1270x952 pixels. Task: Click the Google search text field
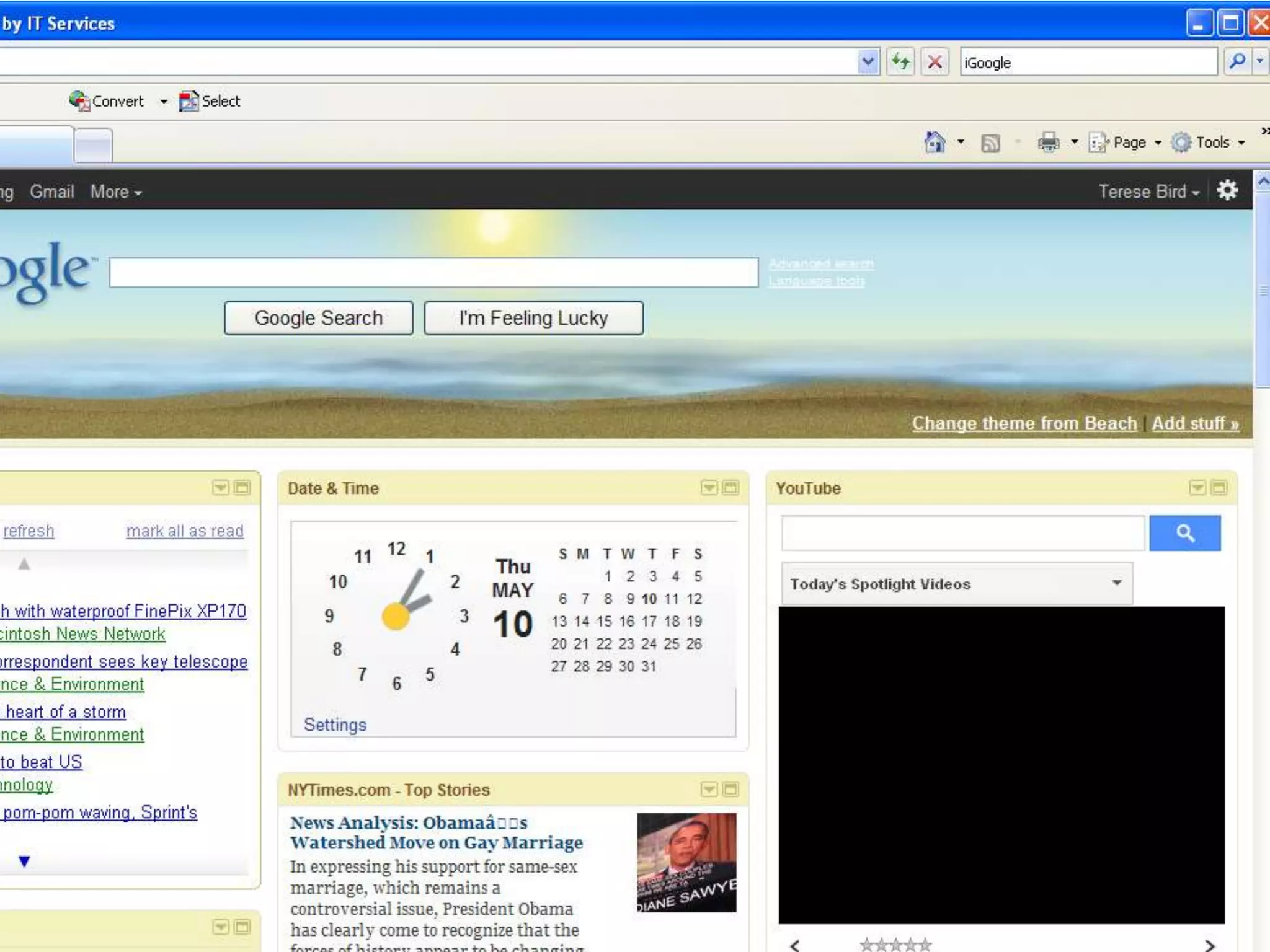[433, 273]
